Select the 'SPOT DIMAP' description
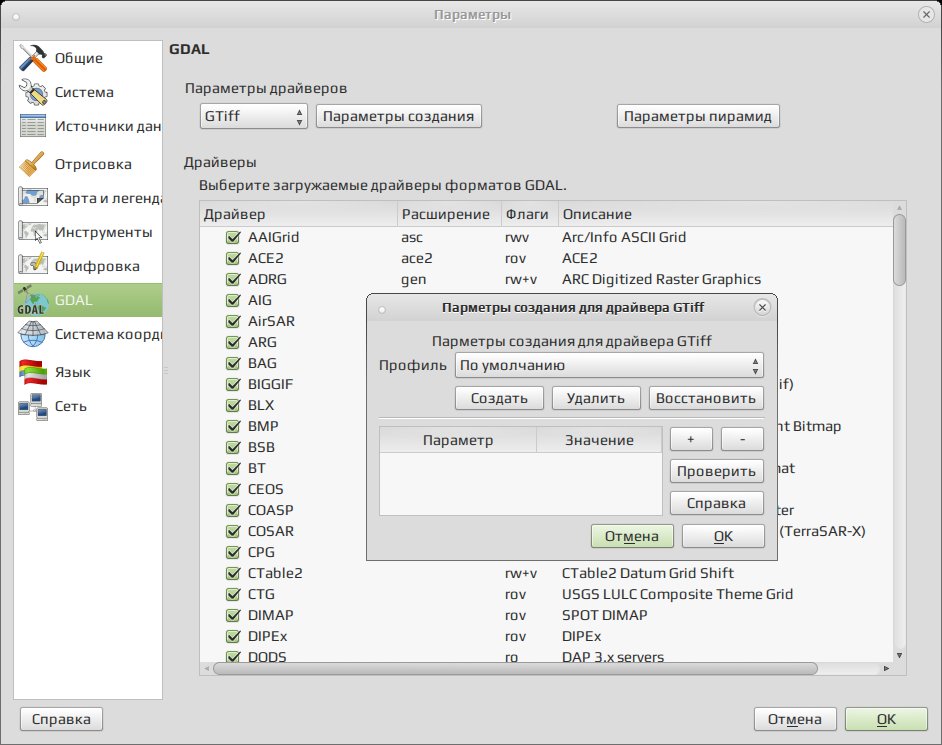Image resolution: width=942 pixels, height=745 pixels. pos(604,615)
